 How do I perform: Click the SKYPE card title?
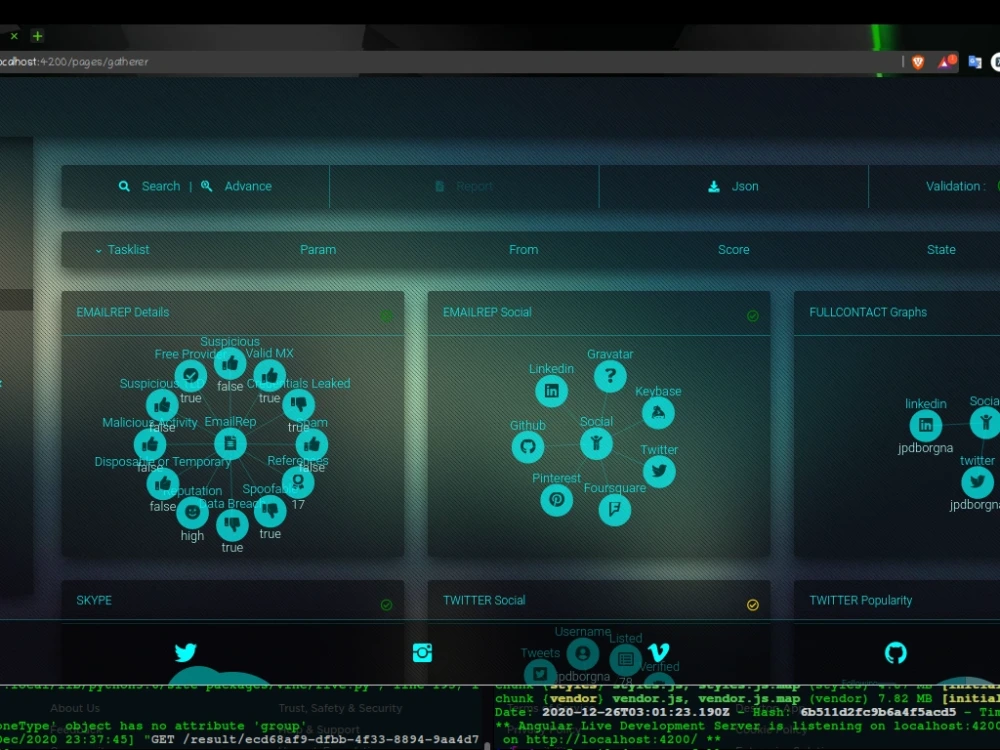pyautogui.click(x=94, y=601)
